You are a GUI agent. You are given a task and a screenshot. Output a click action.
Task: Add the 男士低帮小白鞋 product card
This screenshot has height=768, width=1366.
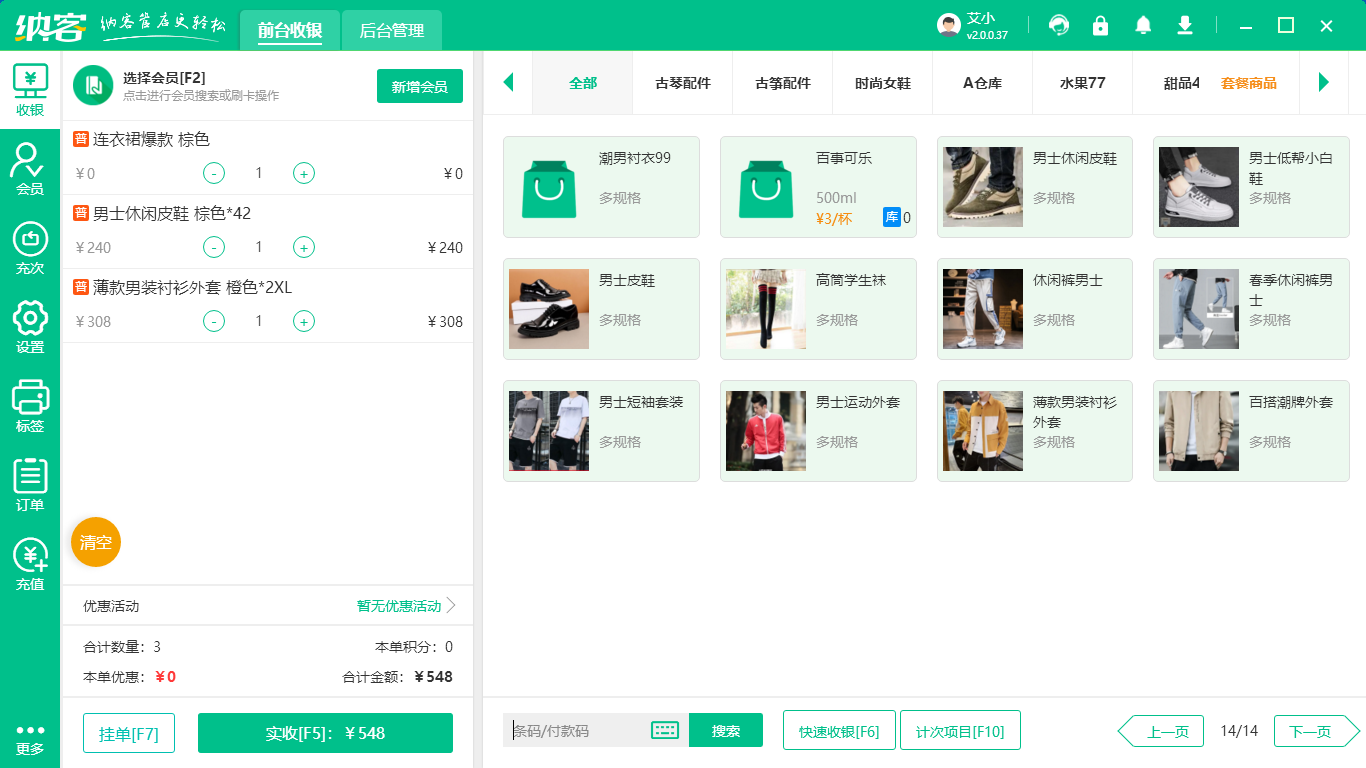pyautogui.click(x=1251, y=187)
